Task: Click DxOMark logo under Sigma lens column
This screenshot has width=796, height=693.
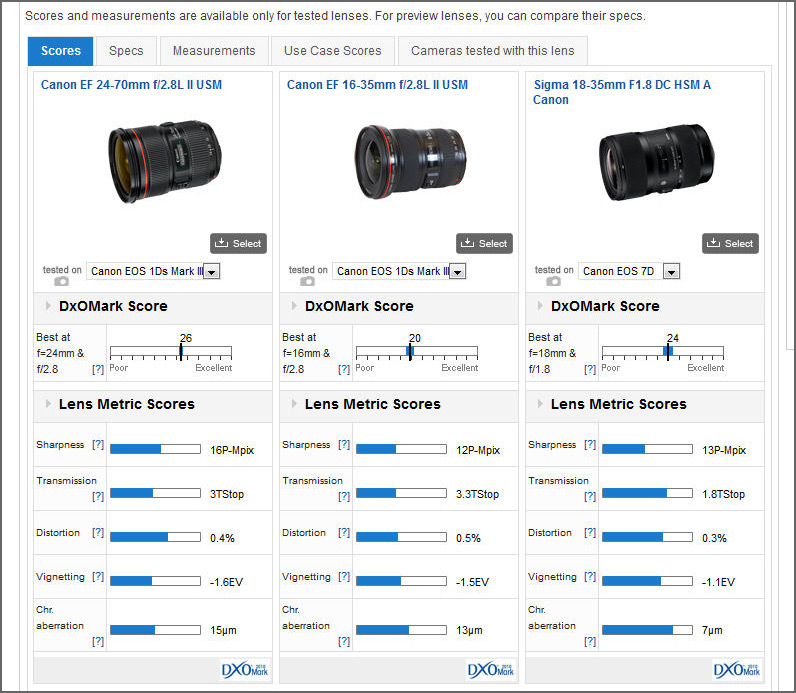Action: tap(737, 670)
